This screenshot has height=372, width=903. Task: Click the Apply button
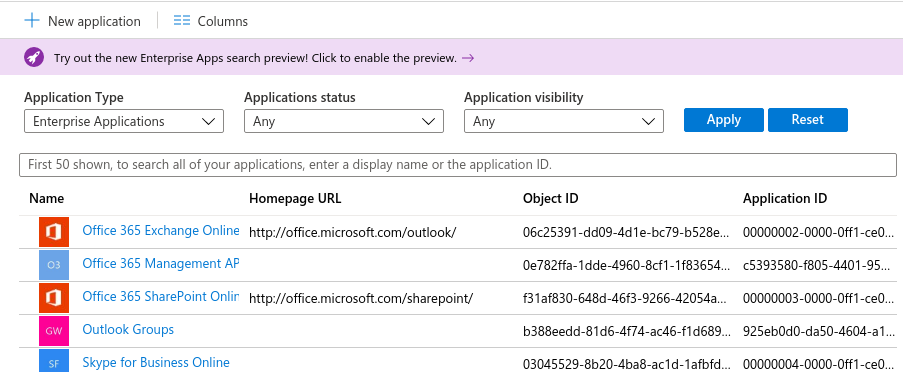(x=724, y=120)
